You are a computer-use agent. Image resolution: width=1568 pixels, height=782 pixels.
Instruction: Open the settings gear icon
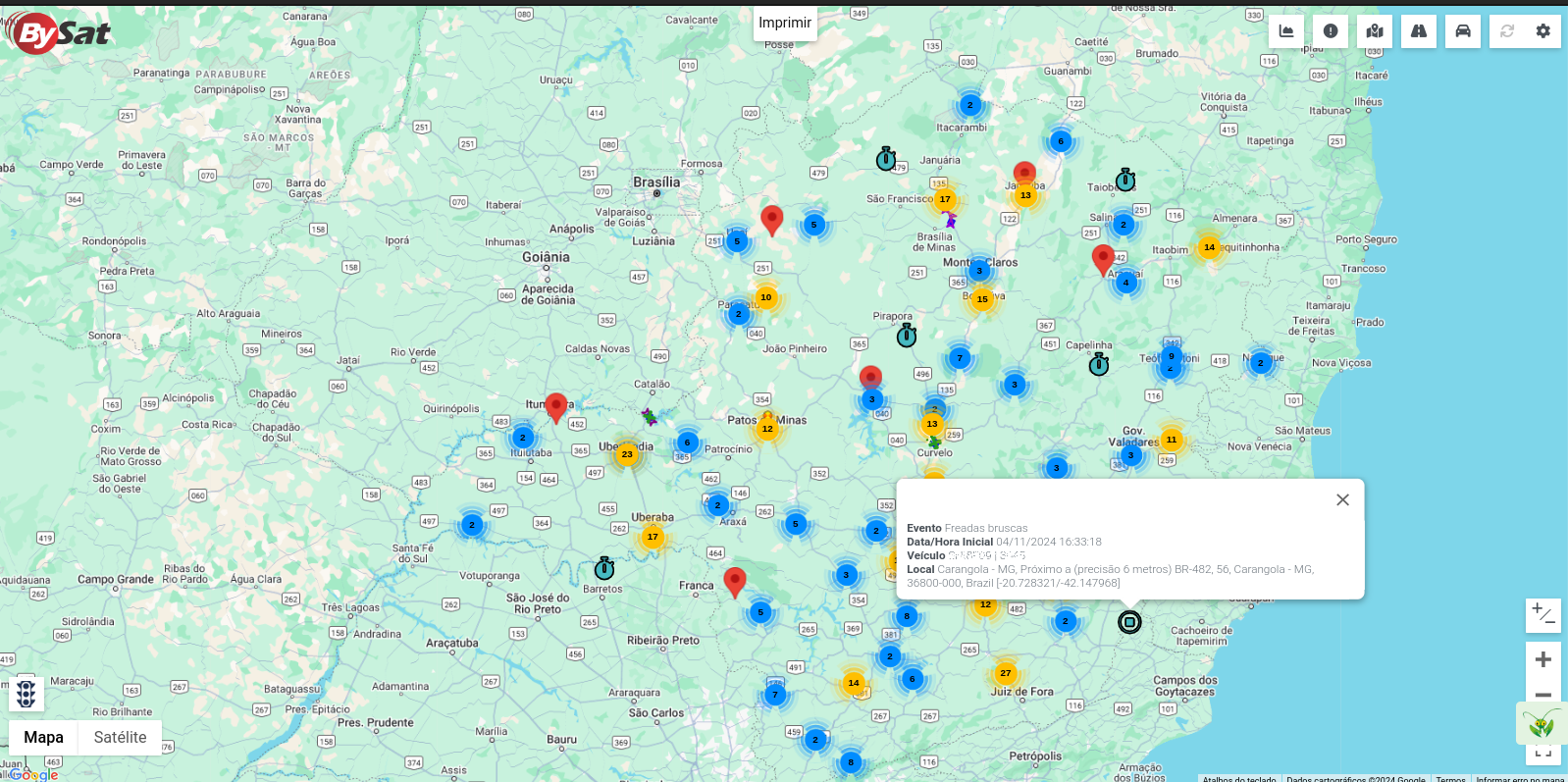point(1543,31)
